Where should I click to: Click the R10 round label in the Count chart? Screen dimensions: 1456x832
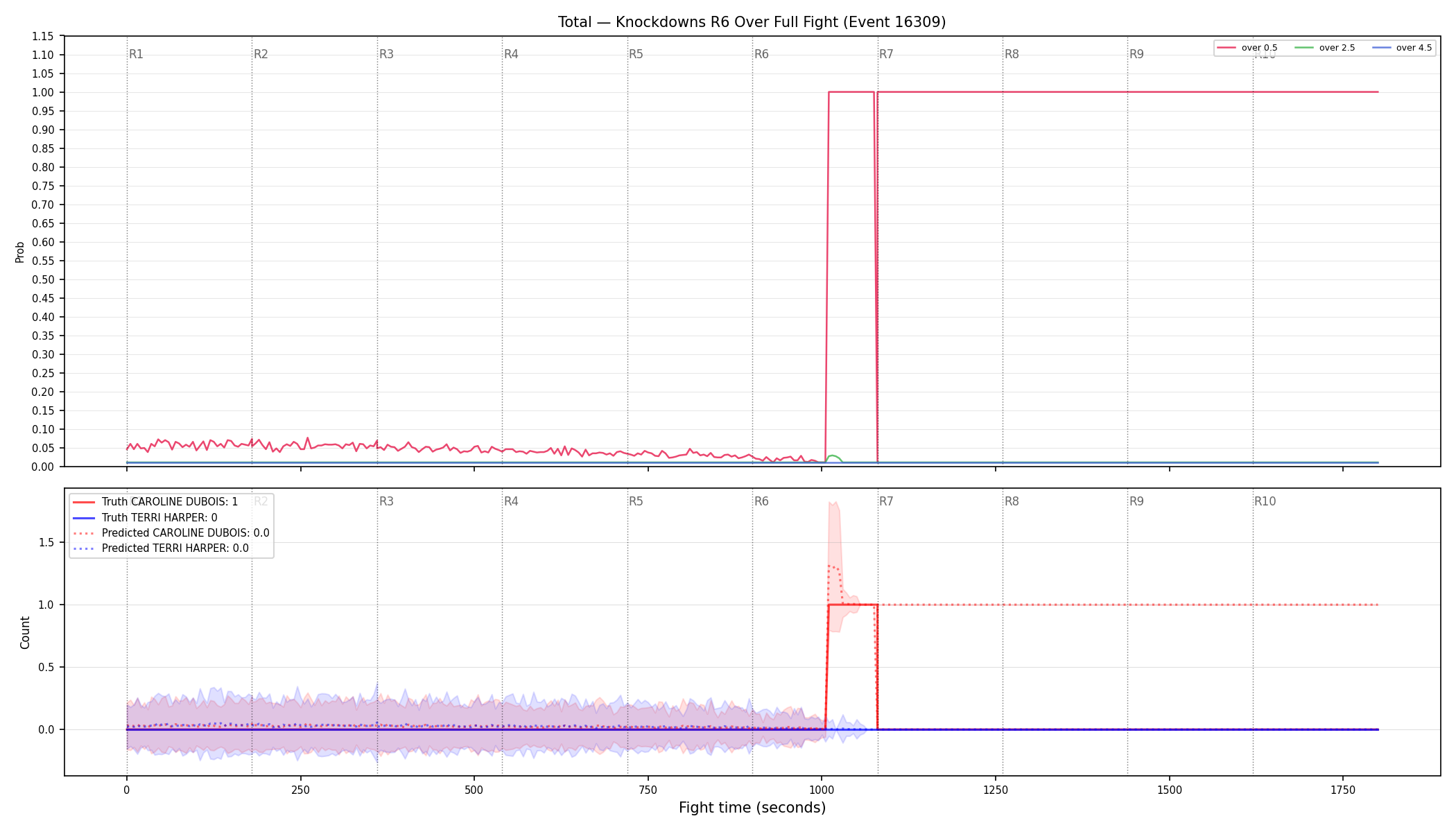tap(1265, 501)
